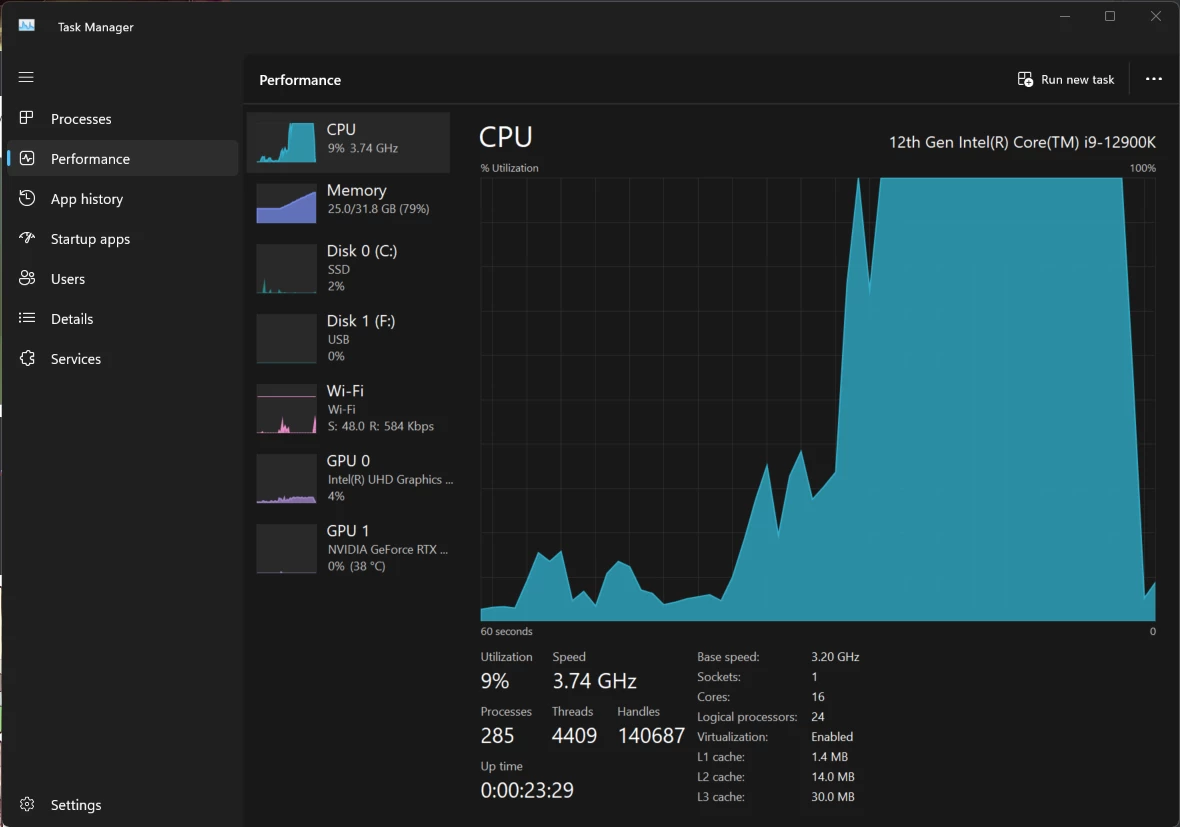Open the Users page
The image size is (1180, 827).
(x=123, y=278)
